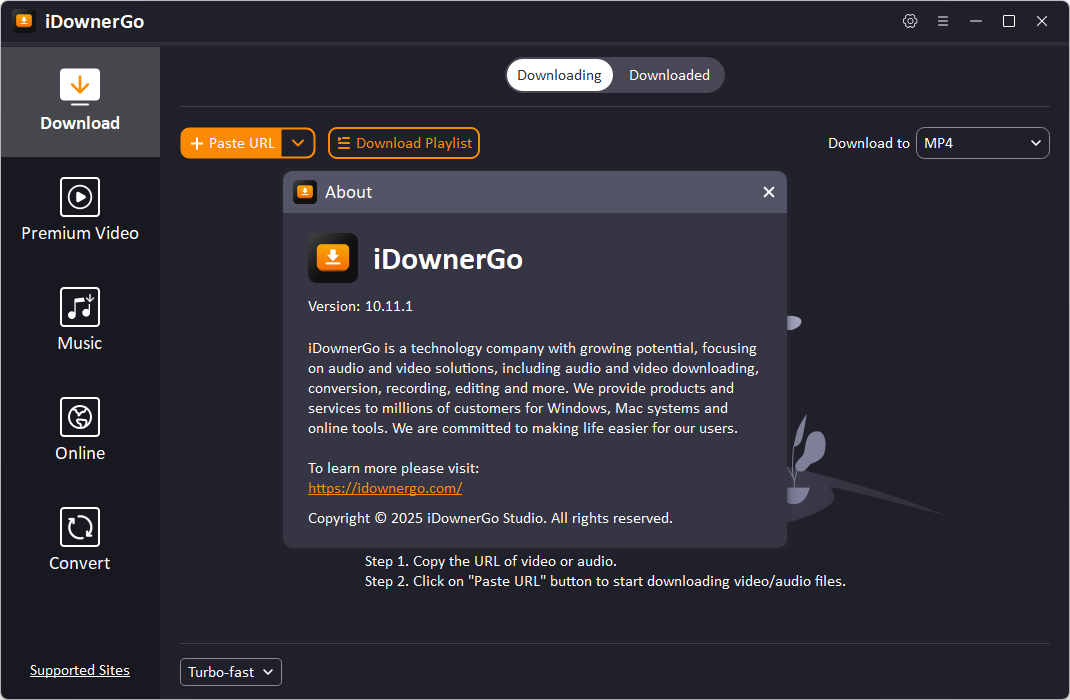Close the iDownerGo main window
Screen dimensions: 1070x700
pyautogui.click(x=1041, y=21)
